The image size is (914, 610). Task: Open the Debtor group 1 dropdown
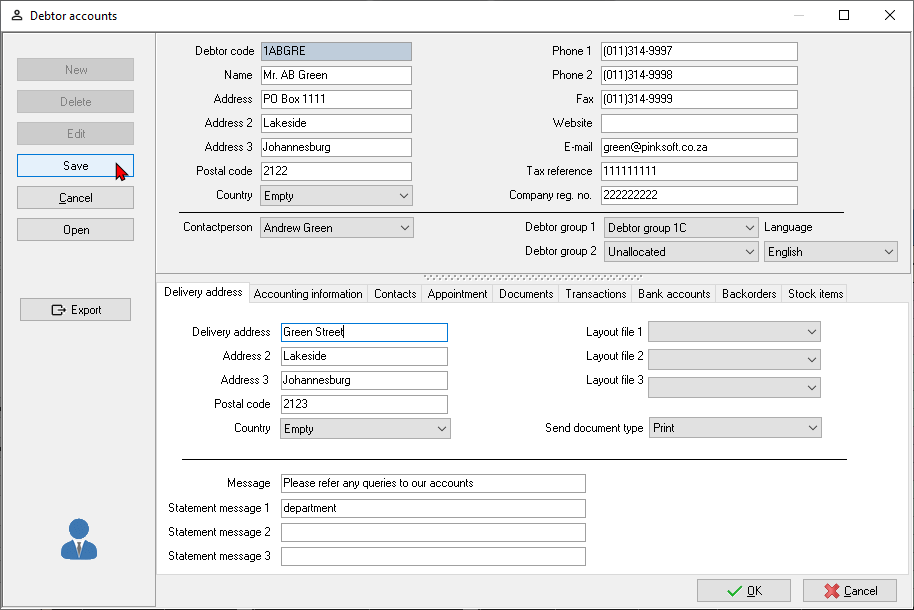tap(750, 228)
